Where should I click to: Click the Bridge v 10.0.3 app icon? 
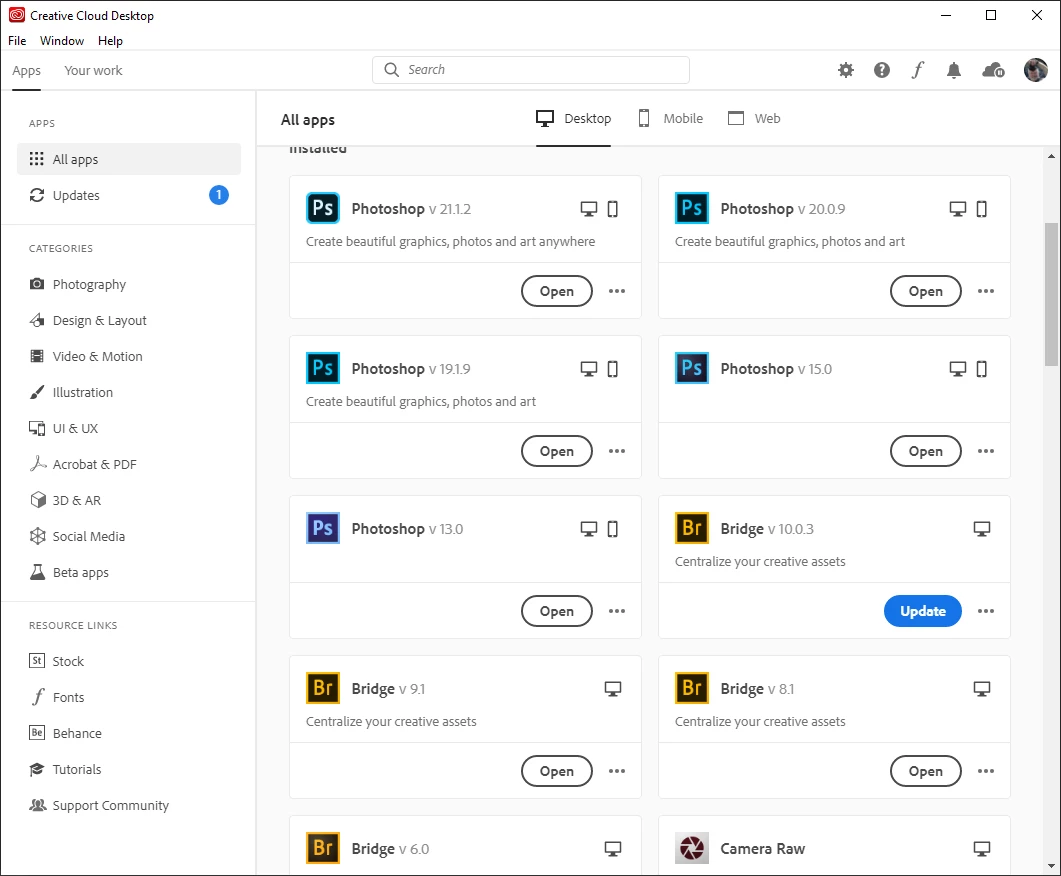692,528
